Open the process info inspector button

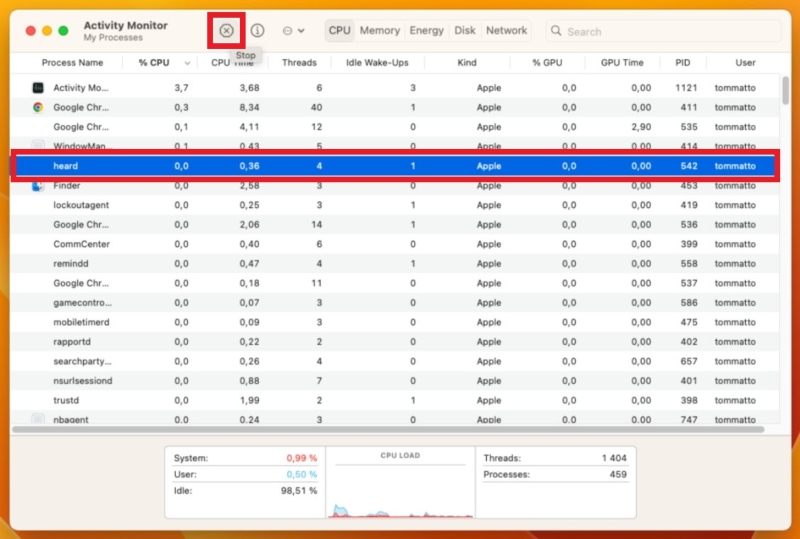click(x=257, y=31)
